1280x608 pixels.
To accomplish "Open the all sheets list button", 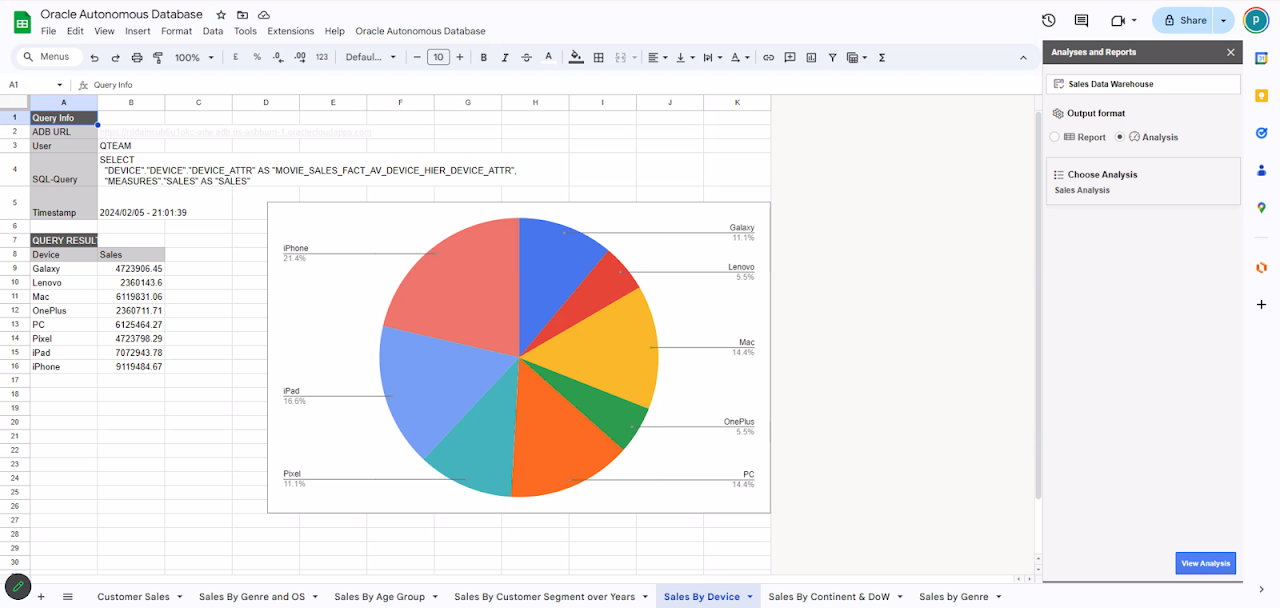I will click(68, 597).
